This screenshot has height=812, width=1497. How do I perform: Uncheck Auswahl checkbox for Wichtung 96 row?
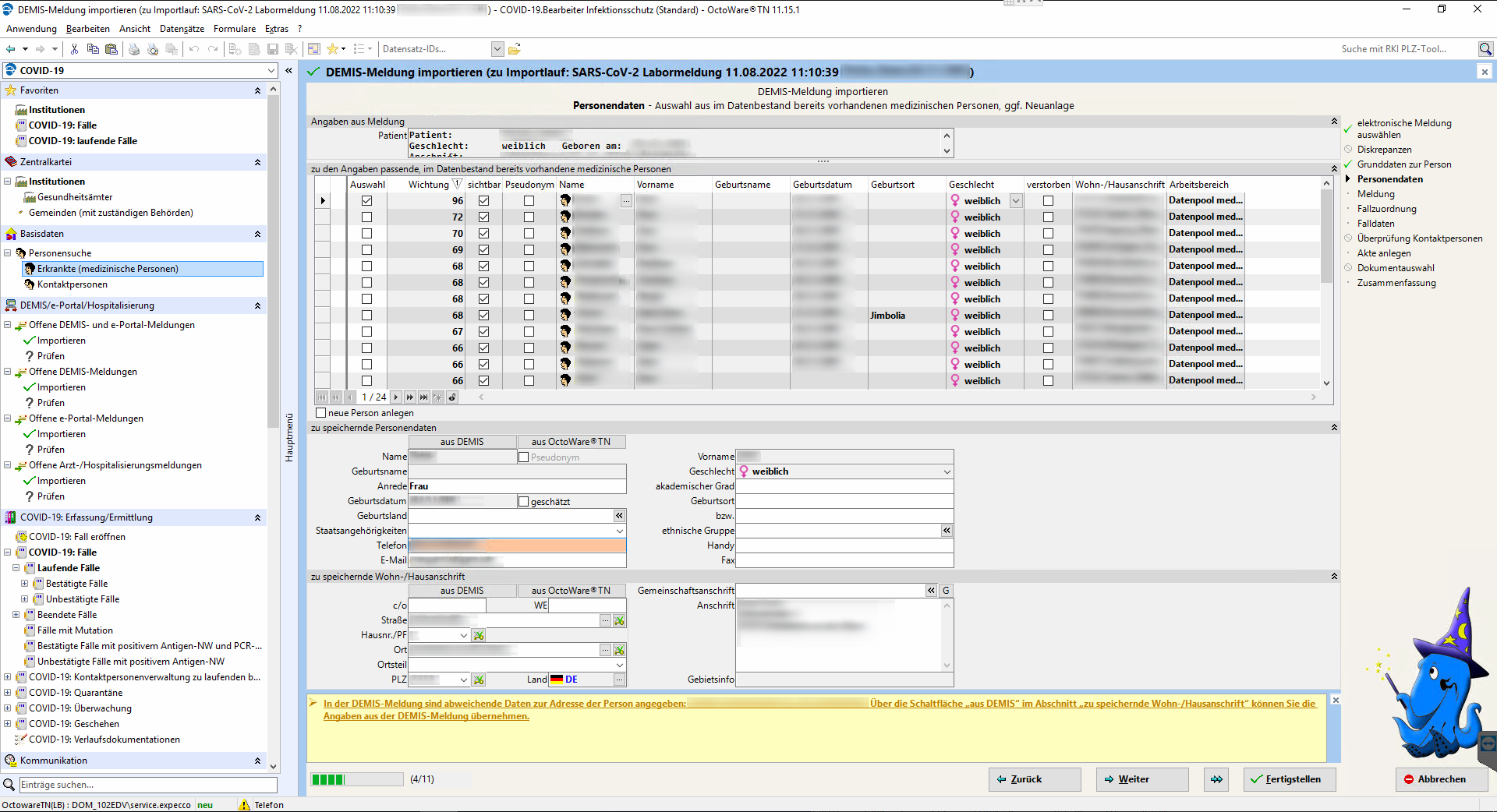click(366, 201)
